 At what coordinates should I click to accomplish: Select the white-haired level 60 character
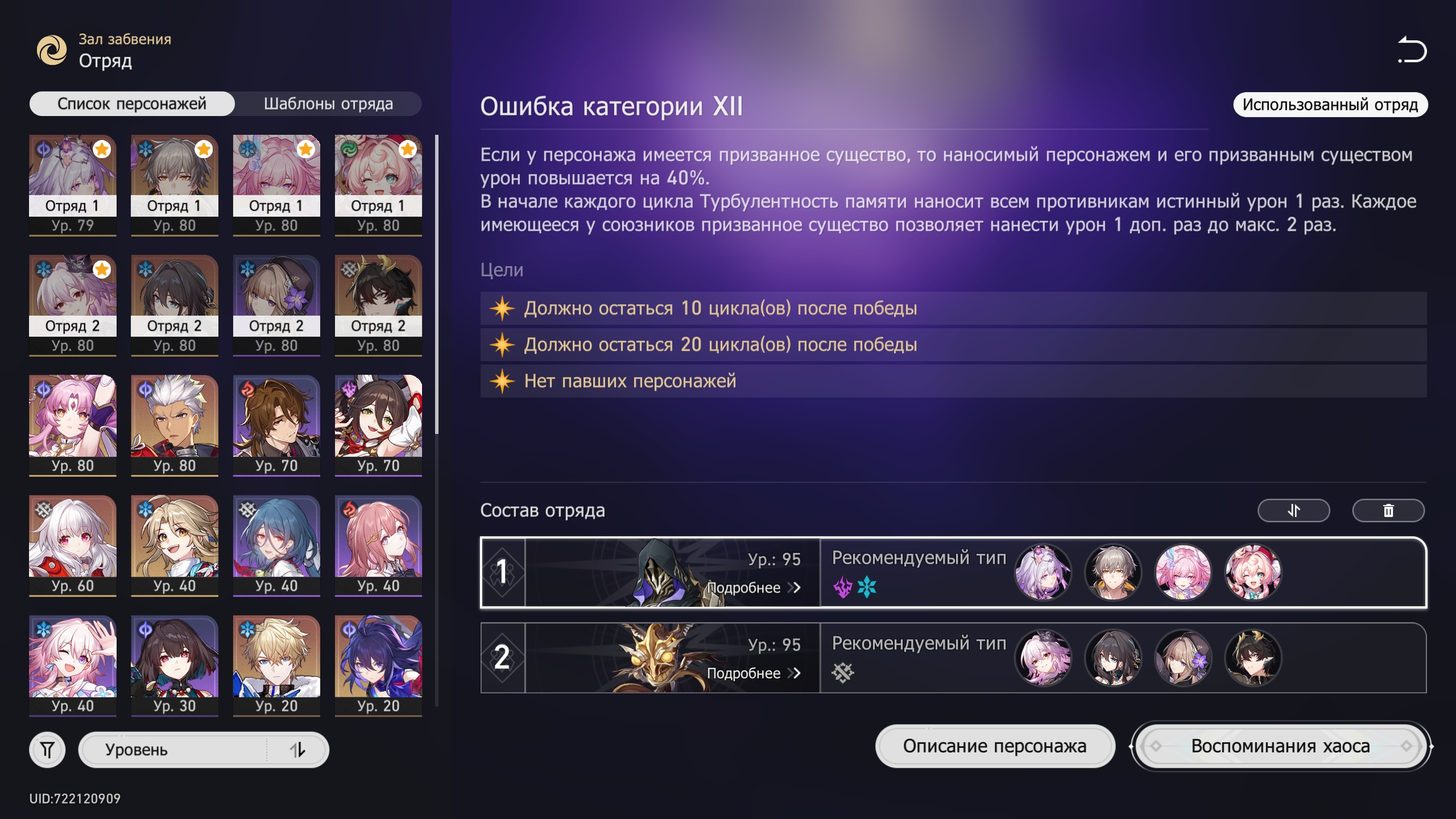(x=73, y=545)
